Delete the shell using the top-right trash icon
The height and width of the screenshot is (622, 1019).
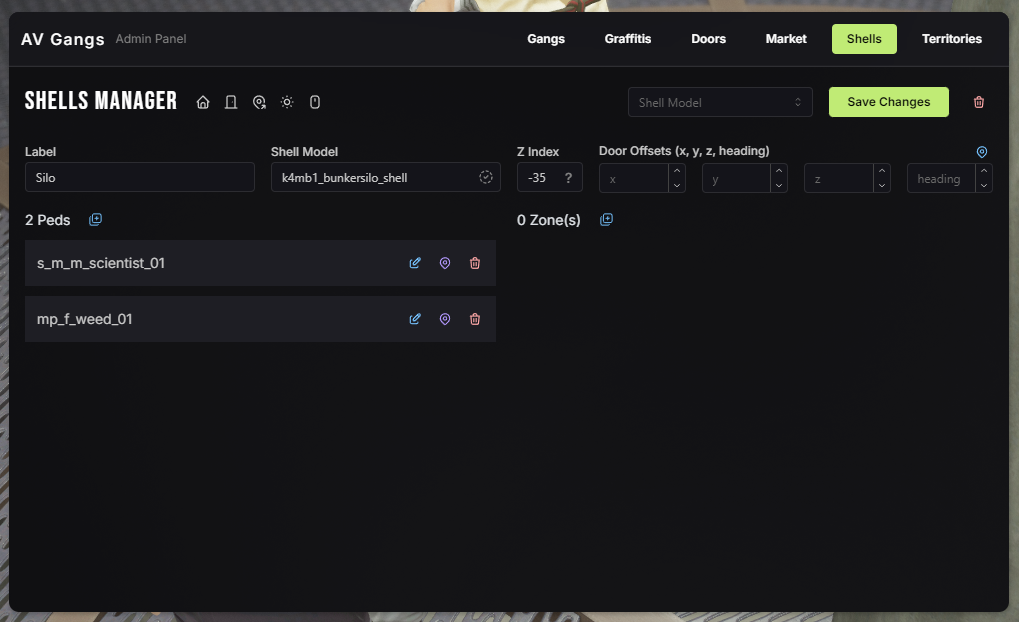coord(979,102)
